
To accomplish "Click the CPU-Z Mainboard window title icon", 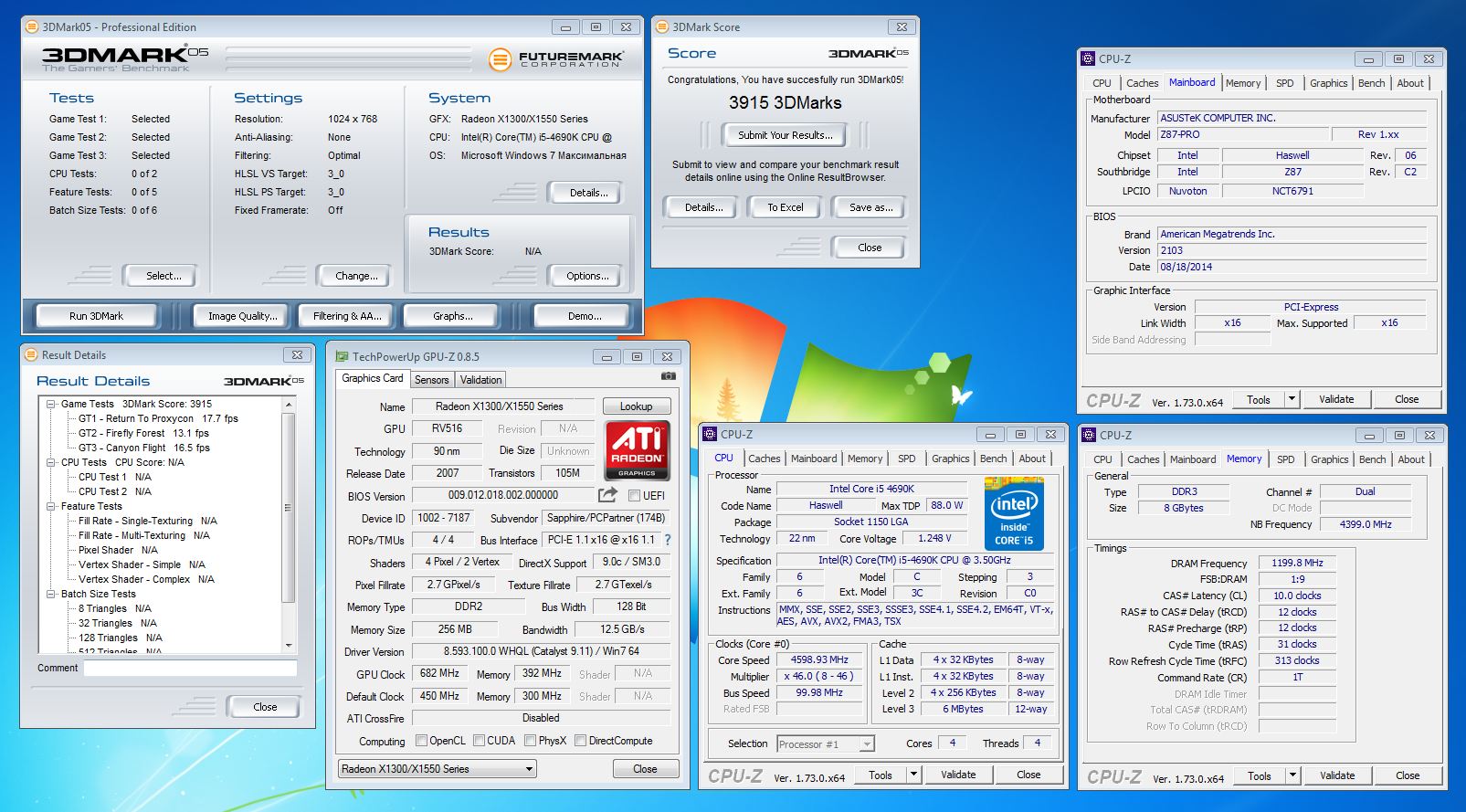I will coord(1088,58).
